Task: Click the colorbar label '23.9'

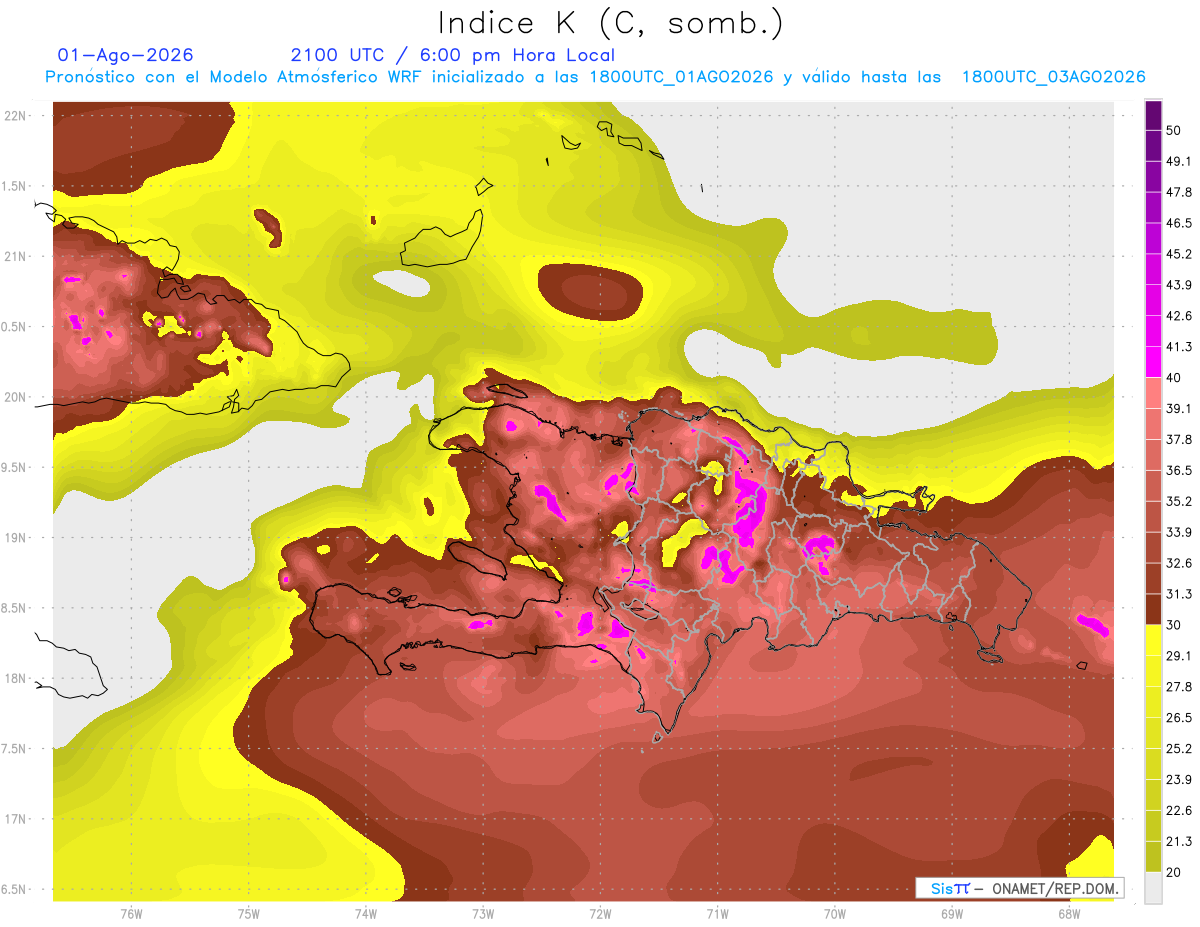Action: [1179, 780]
